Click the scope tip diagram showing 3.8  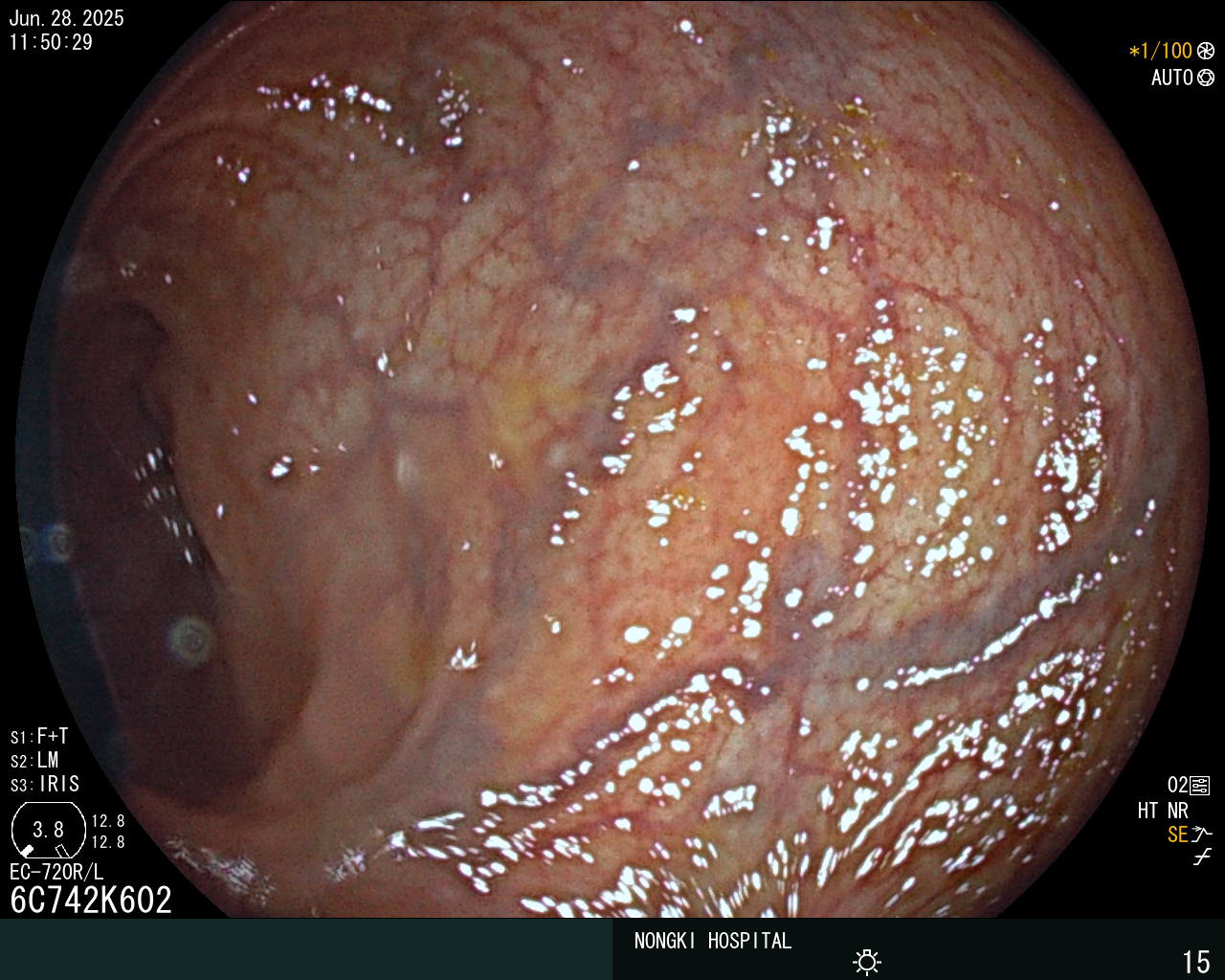48,831
